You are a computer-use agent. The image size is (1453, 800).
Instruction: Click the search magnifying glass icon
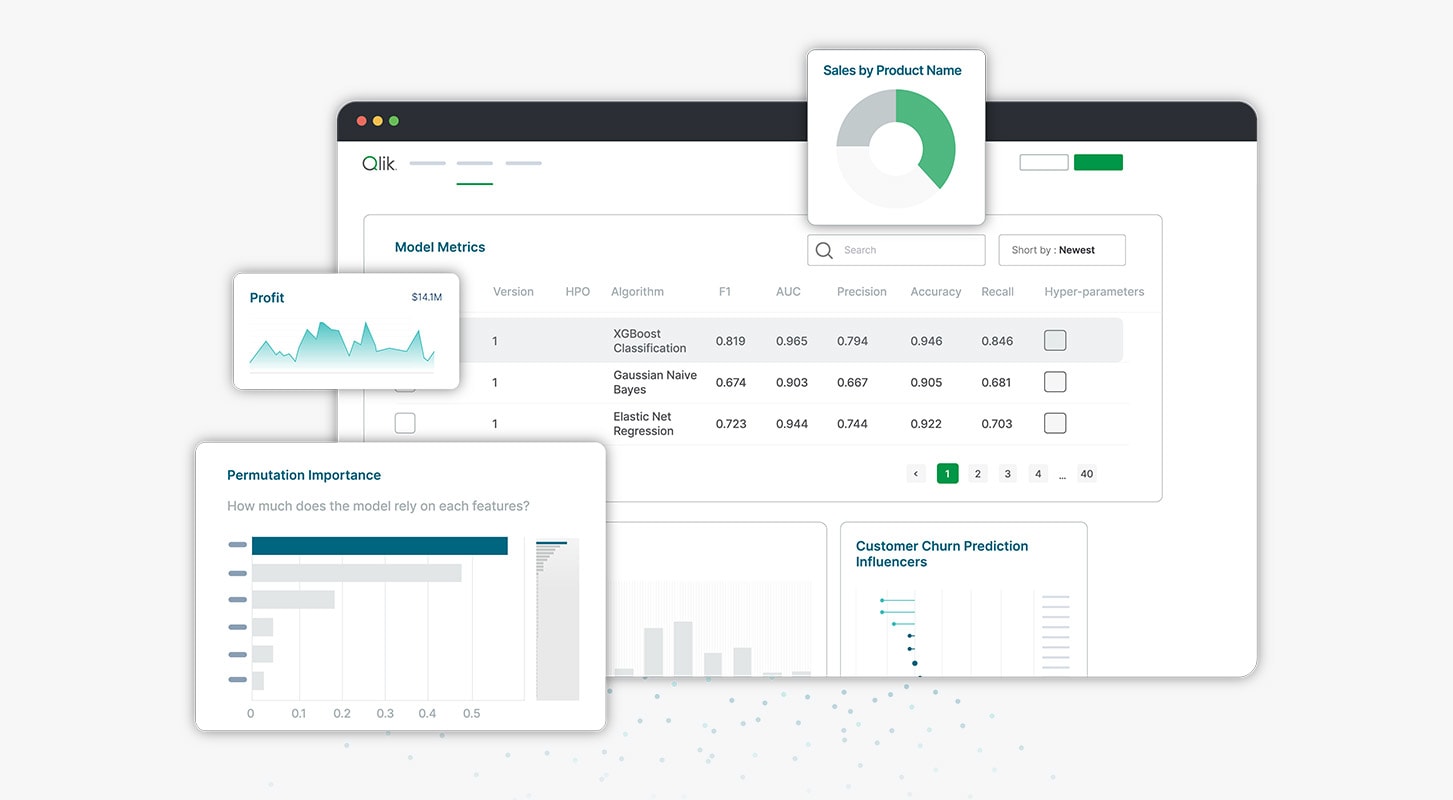[x=823, y=250]
